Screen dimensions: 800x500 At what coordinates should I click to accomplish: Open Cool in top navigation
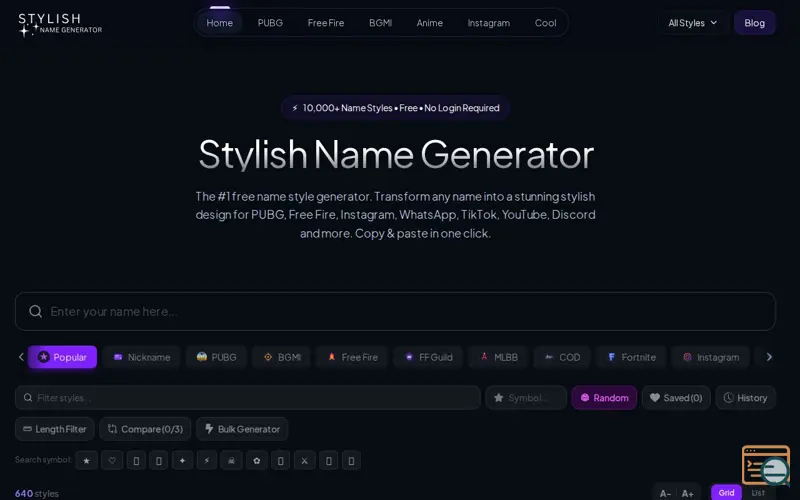tap(545, 23)
